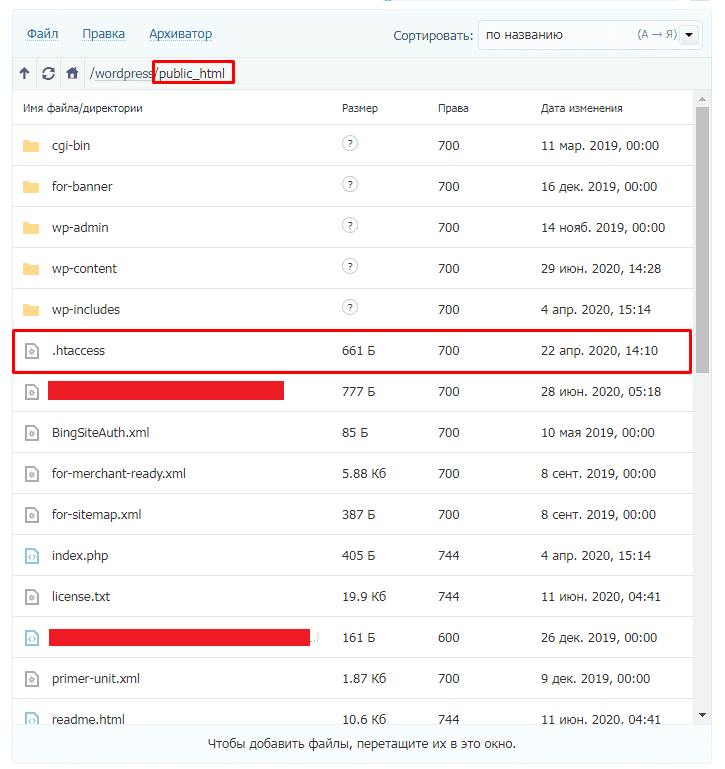This screenshot has width=725, height=769.
Task: Select the for-banner folder name
Action: pos(82,187)
